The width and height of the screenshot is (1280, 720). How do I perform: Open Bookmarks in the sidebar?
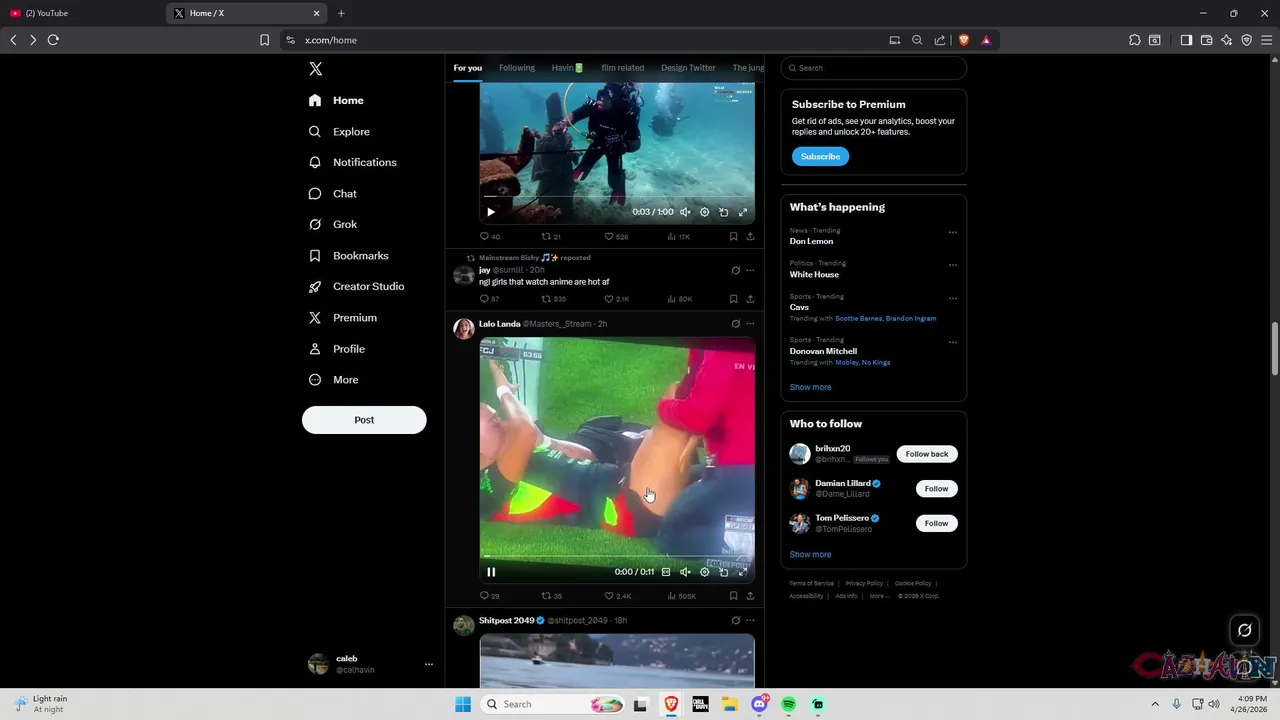349,255
